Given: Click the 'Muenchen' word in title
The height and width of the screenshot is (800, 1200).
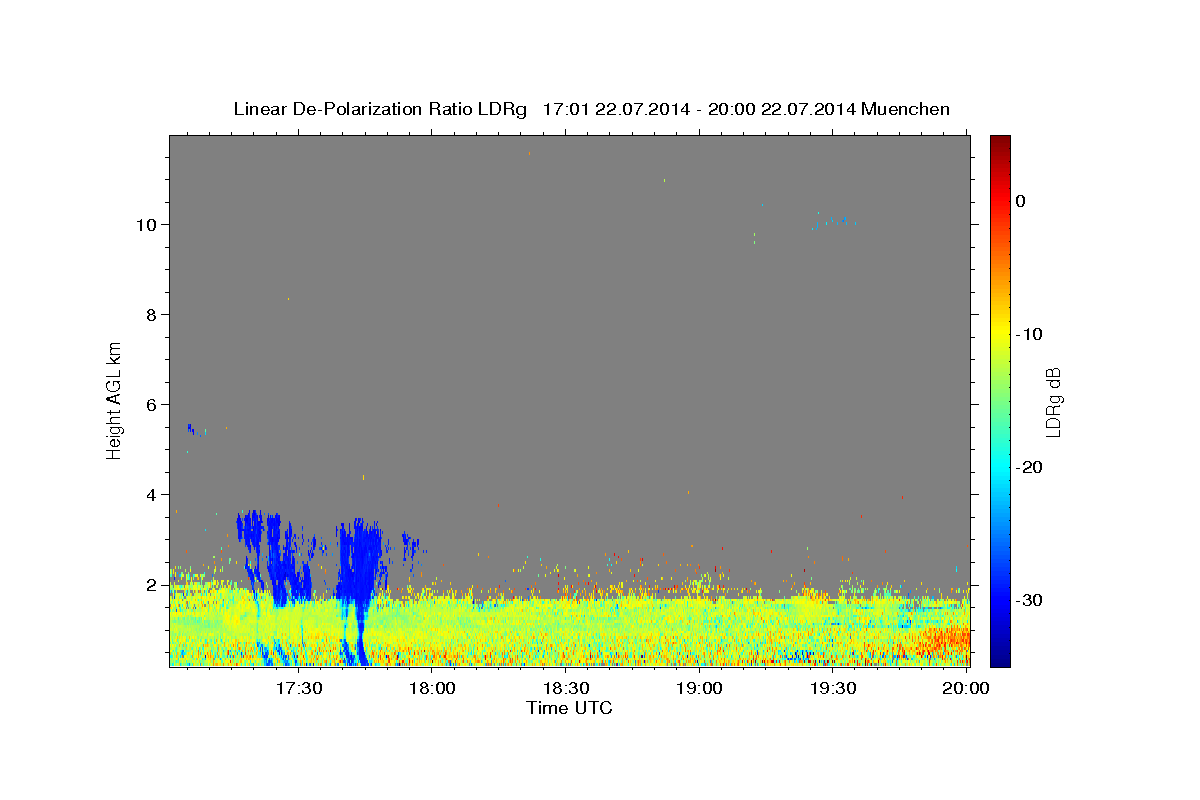Looking at the screenshot, I should pos(906,109).
